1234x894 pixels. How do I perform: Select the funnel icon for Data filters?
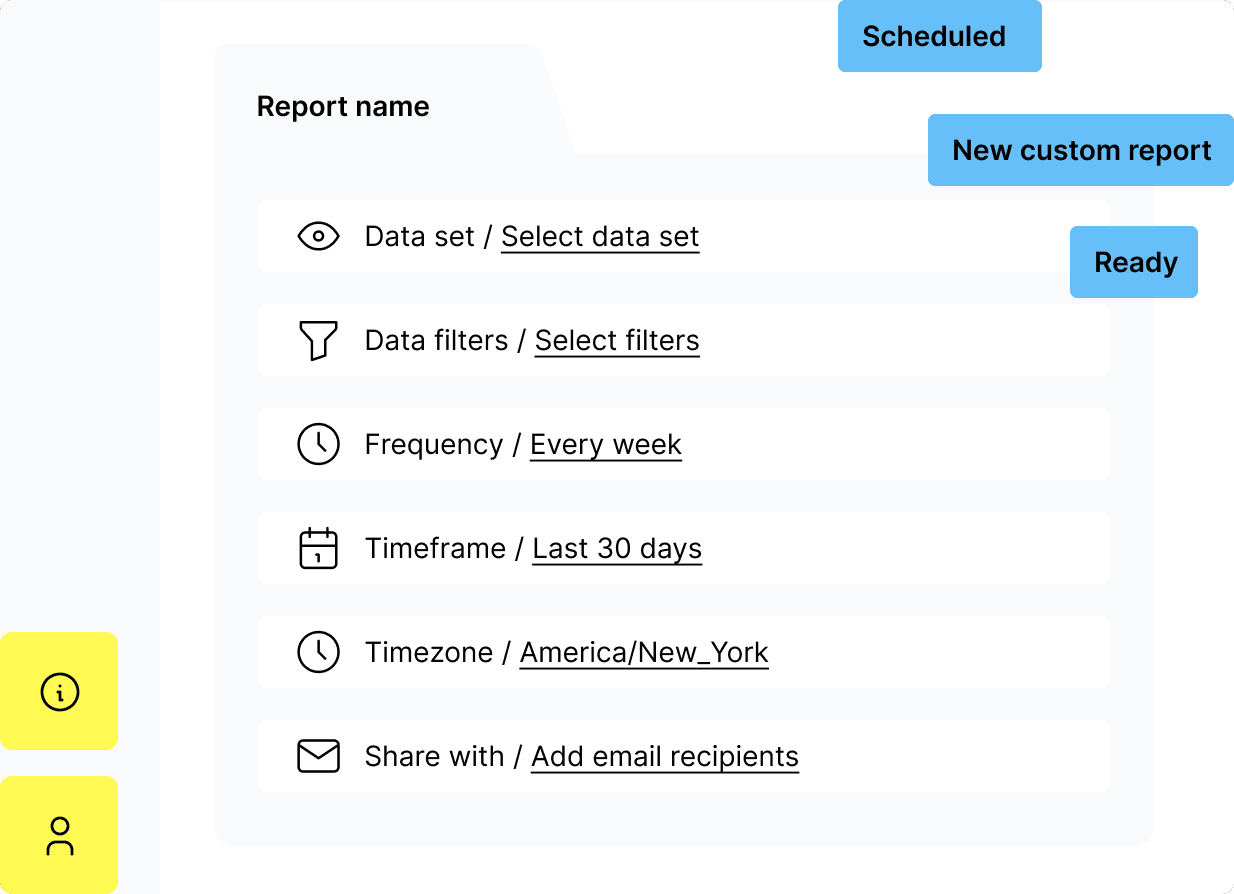pos(318,340)
